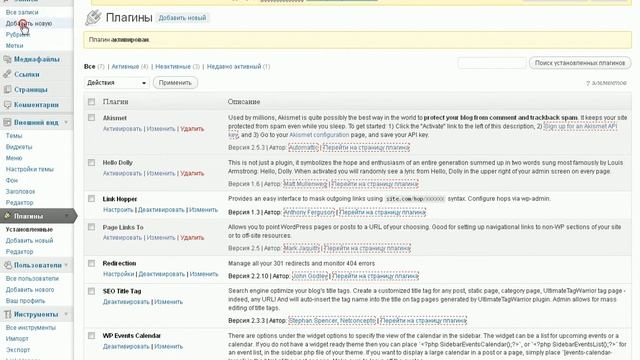
Task: Deactivate the Redirection plugin
Action: (162, 274)
